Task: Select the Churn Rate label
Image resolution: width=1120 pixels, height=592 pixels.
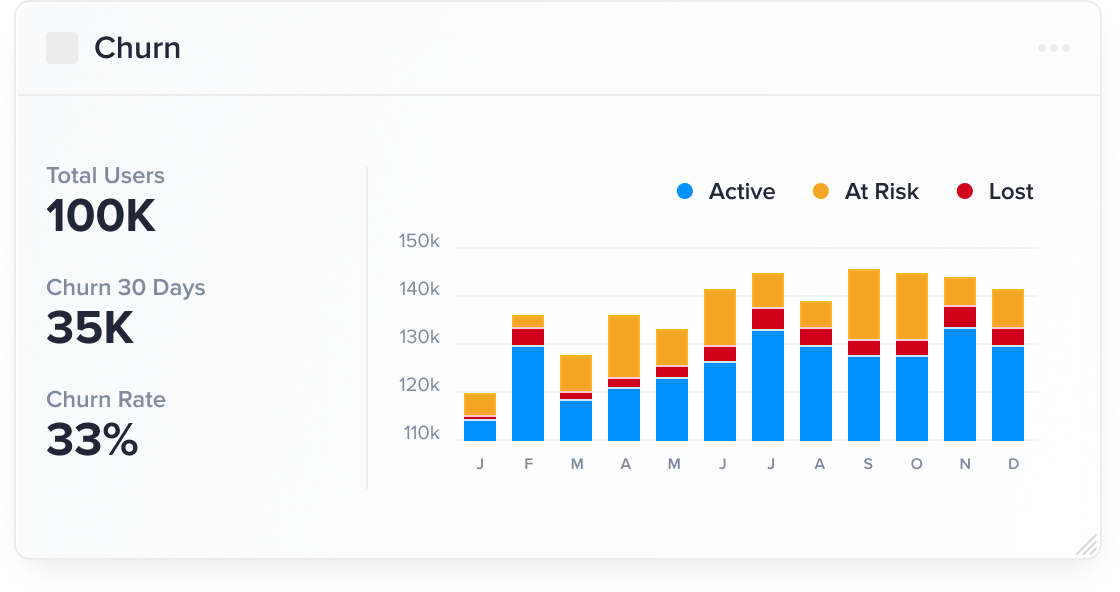Action: click(x=105, y=399)
